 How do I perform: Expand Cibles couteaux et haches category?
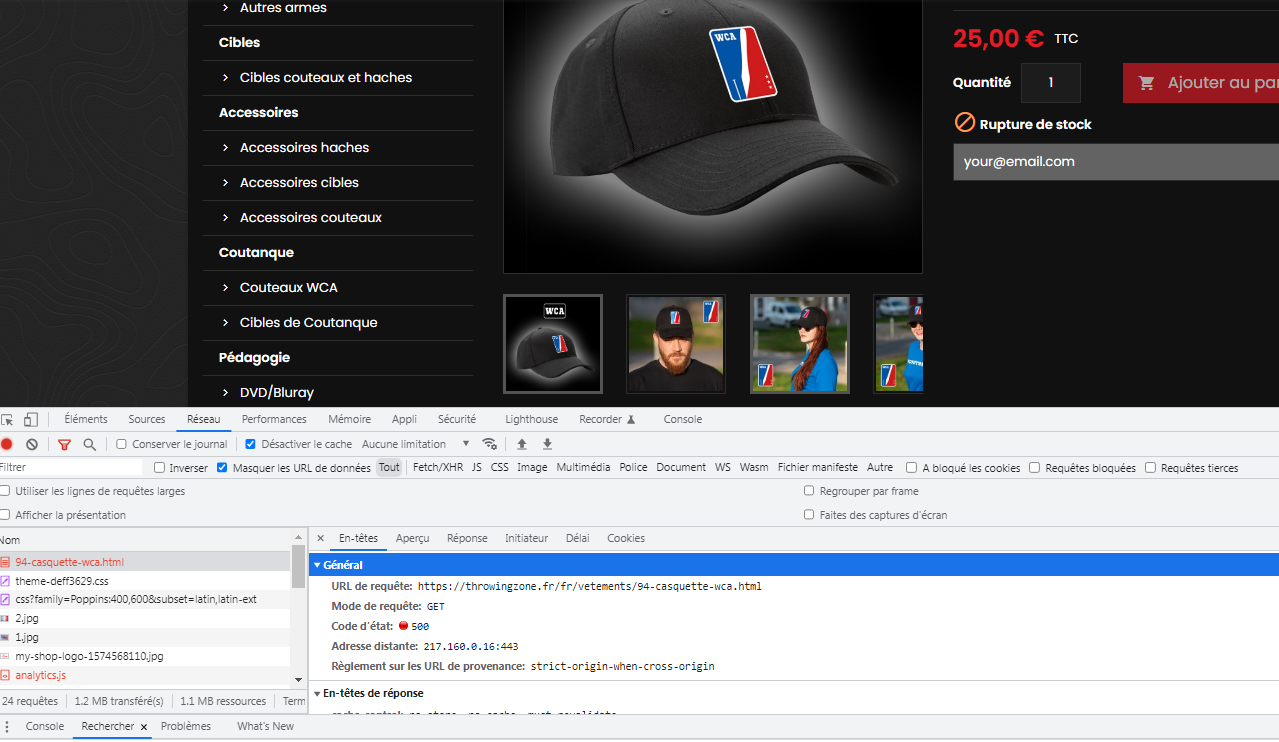coord(225,78)
